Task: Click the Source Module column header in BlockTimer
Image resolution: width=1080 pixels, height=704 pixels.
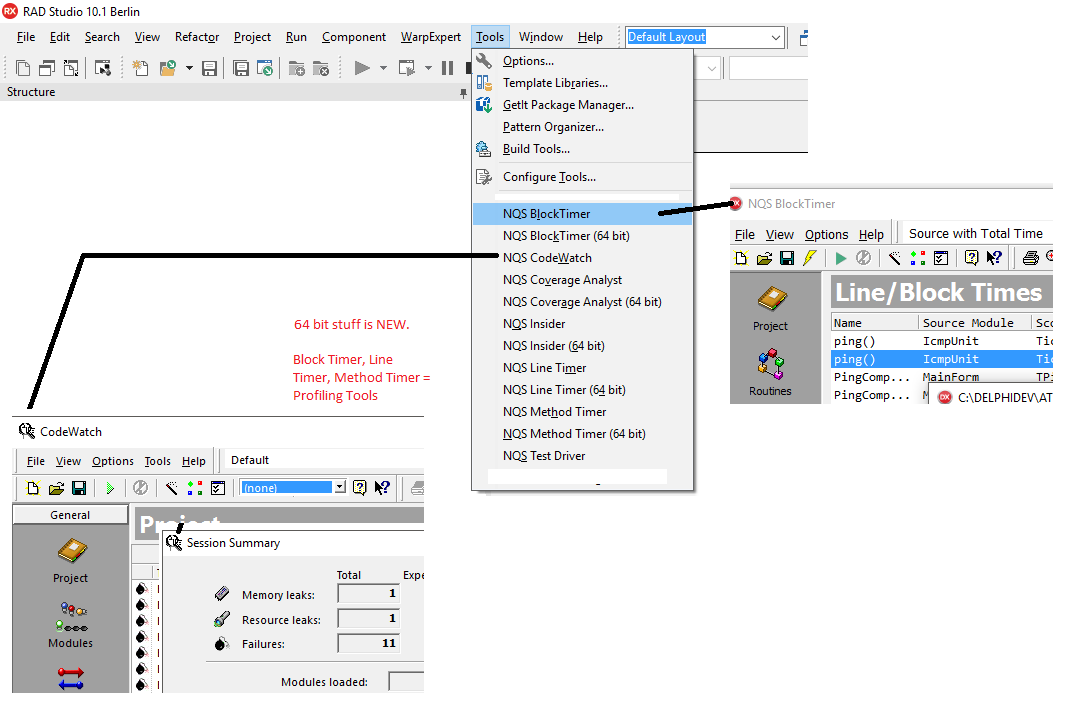Action: 975,323
